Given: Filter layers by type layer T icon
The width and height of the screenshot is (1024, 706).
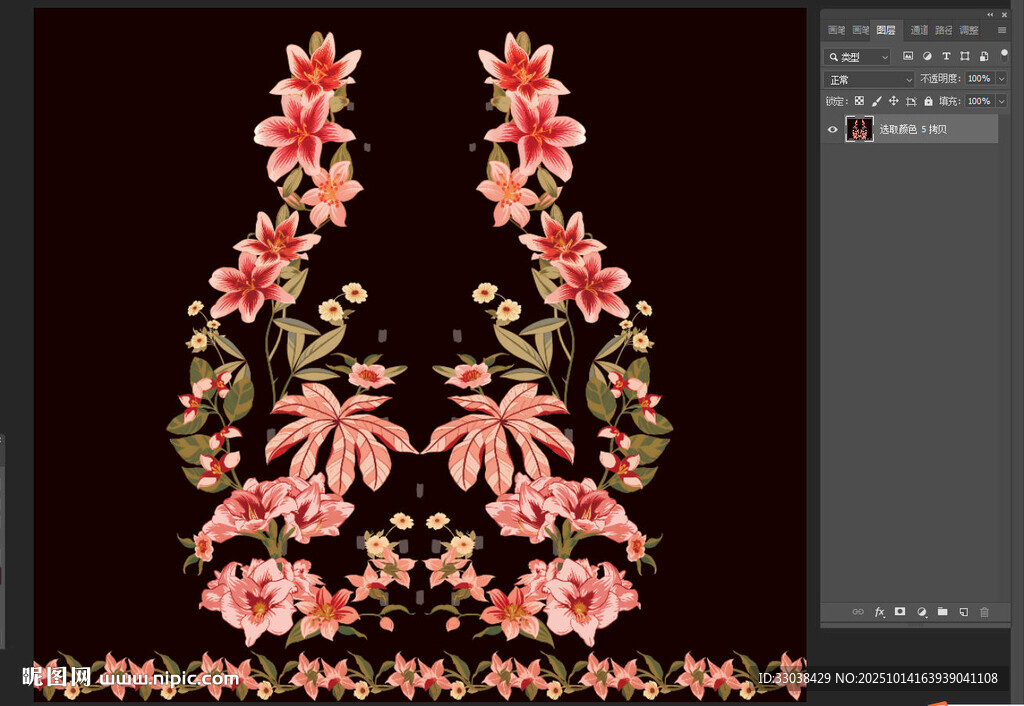Looking at the screenshot, I should click(946, 56).
